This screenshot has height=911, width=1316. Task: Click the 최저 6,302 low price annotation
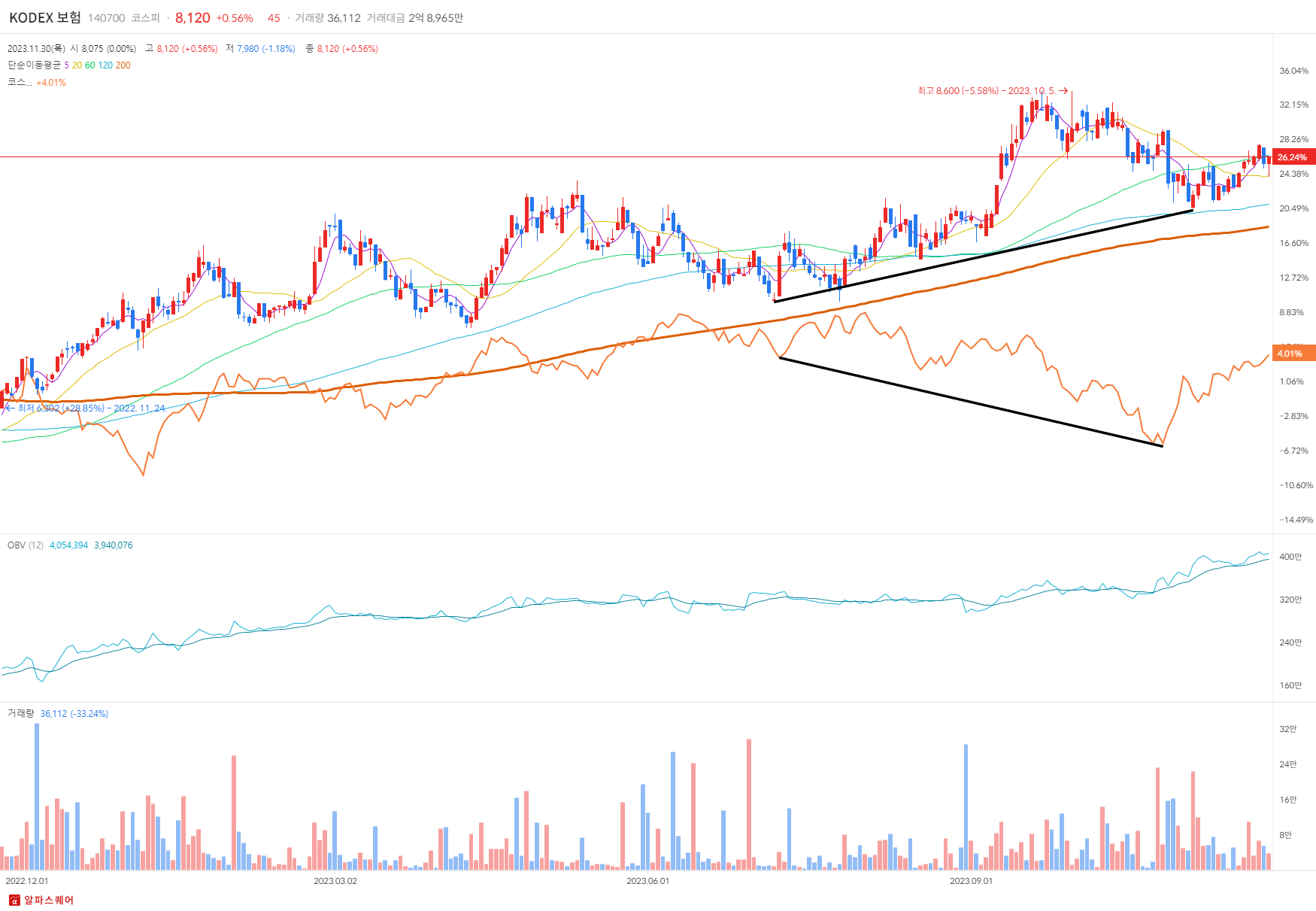pos(86,408)
